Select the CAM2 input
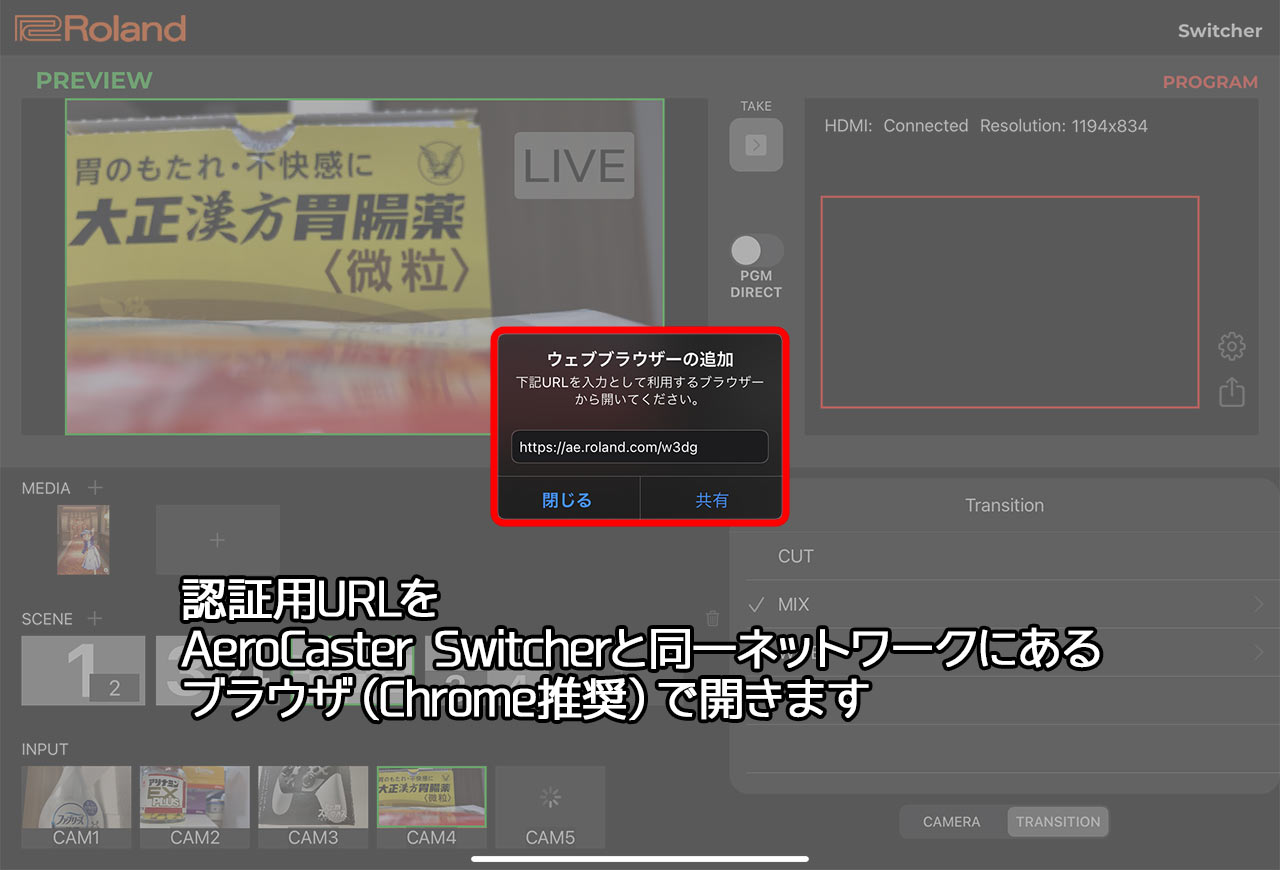The height and width of the screenshot is (870, 1280). [x=195, y=807]
